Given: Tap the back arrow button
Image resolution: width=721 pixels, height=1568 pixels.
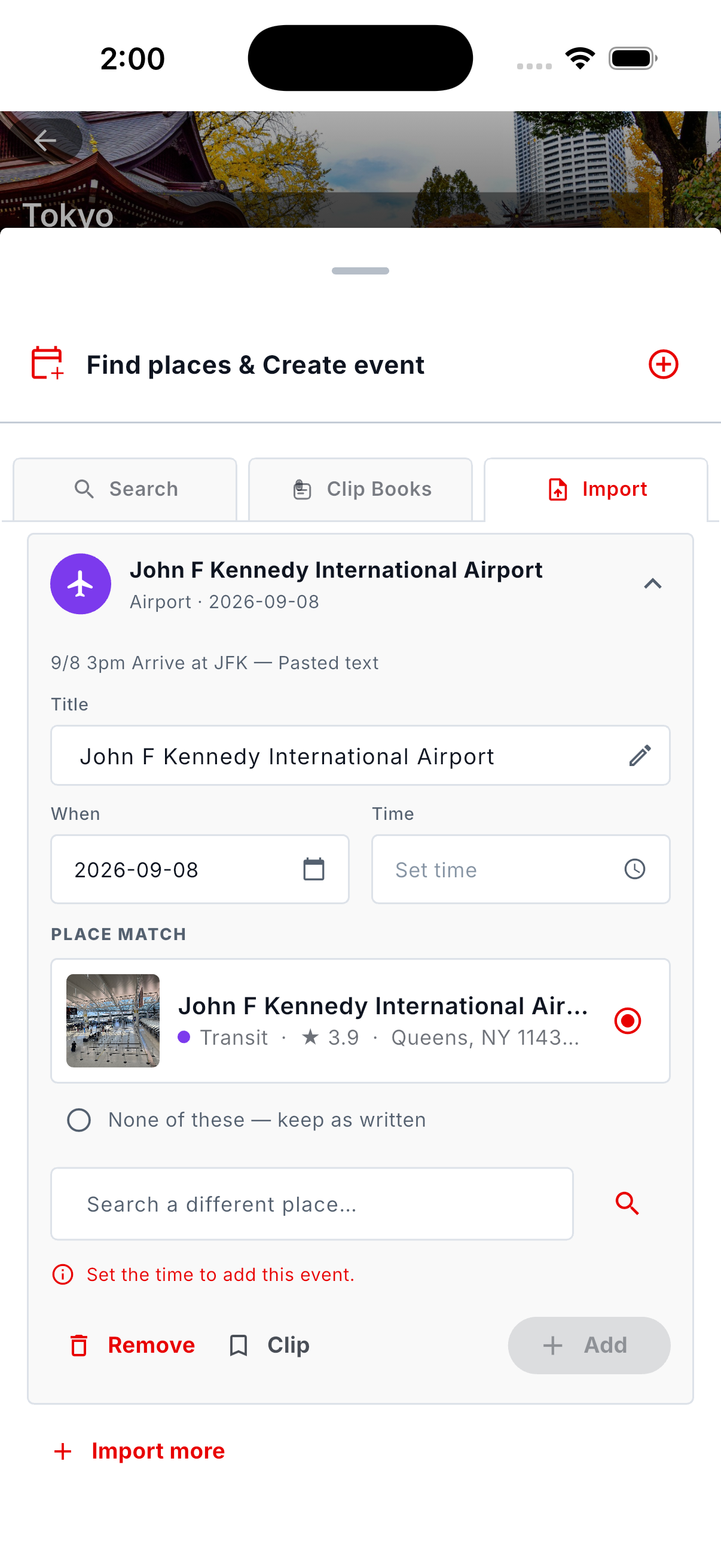Looking at the screenshot, I should click(45, 140).
